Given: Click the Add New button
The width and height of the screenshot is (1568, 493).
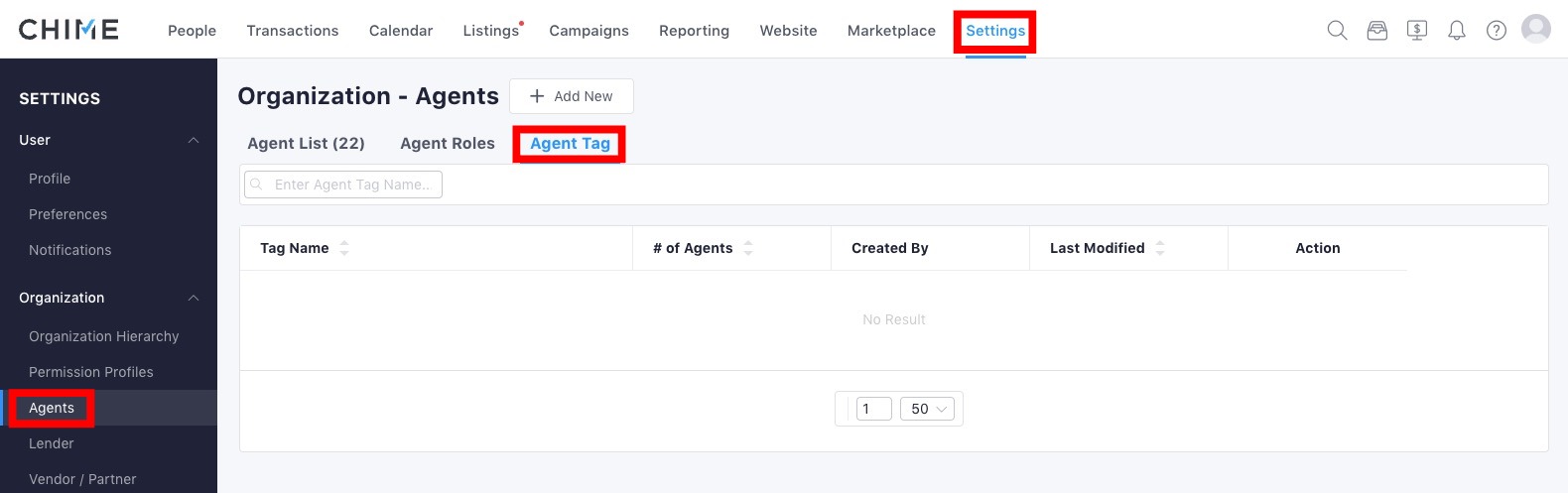Looking at the screenshot, I should click(572, 96).
